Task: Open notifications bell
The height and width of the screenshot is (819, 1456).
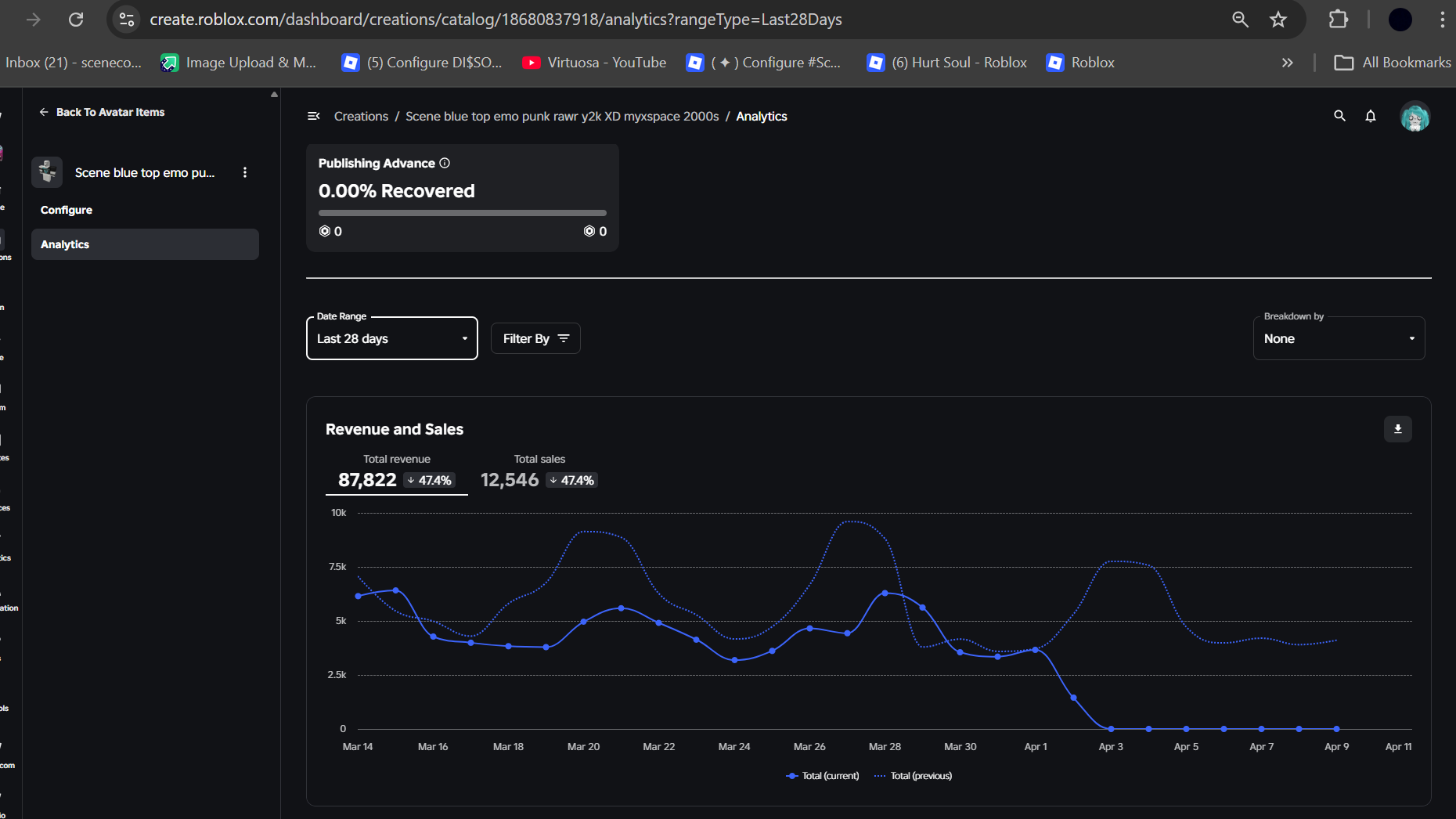Action: tap(1370, 116)
